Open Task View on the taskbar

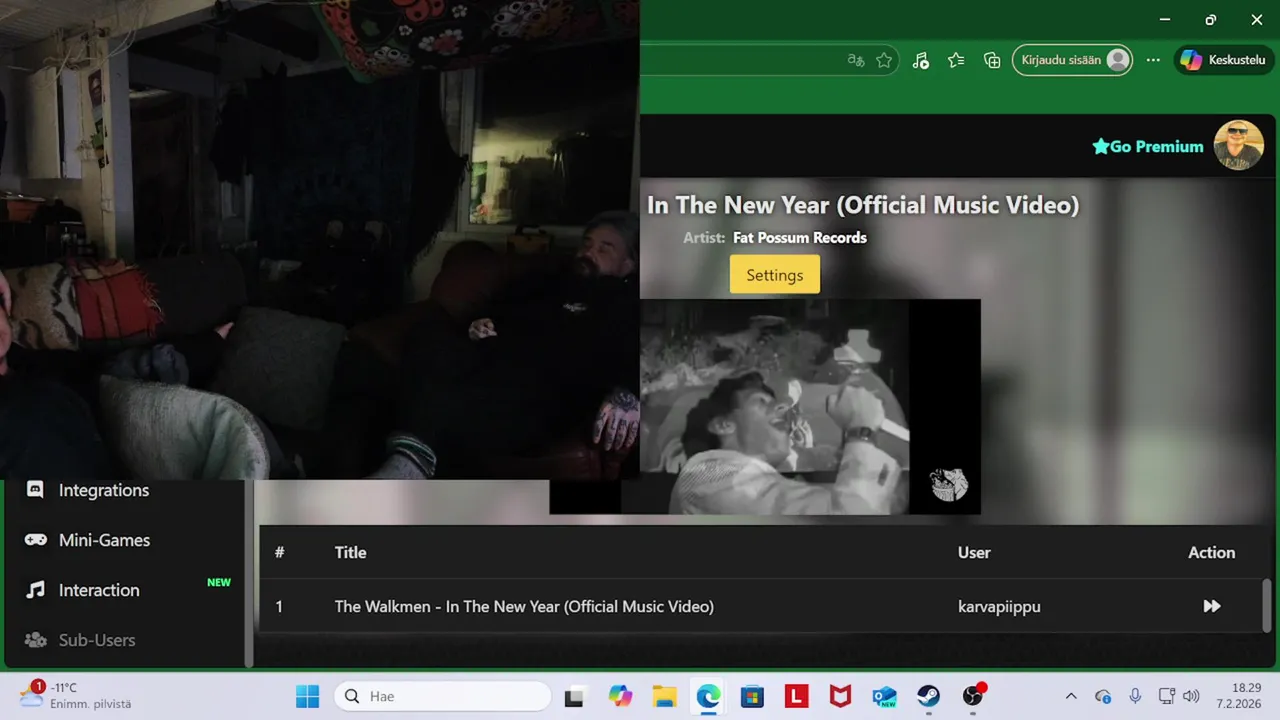(x=574, y=696)
